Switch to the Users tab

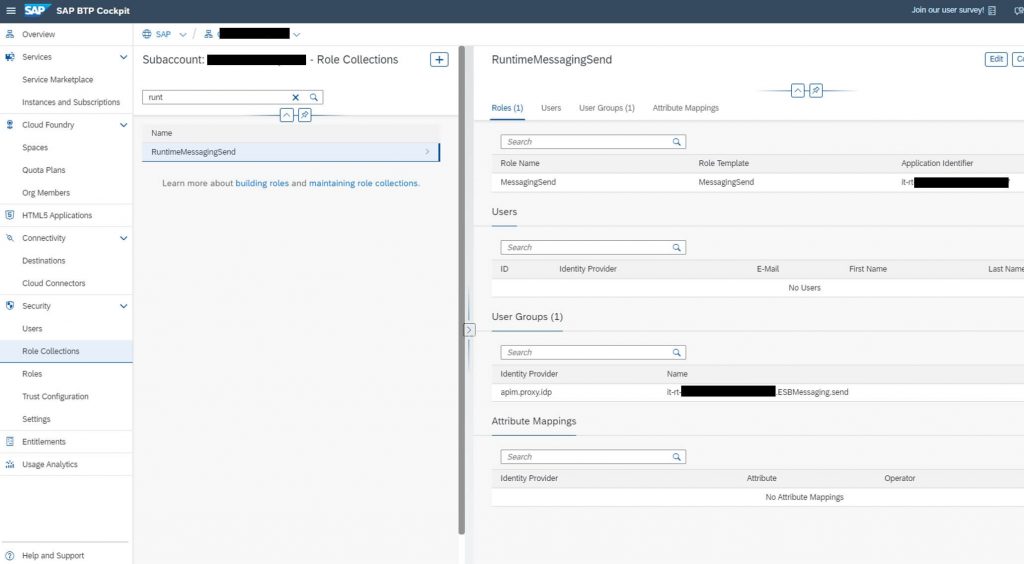point(551,108)
